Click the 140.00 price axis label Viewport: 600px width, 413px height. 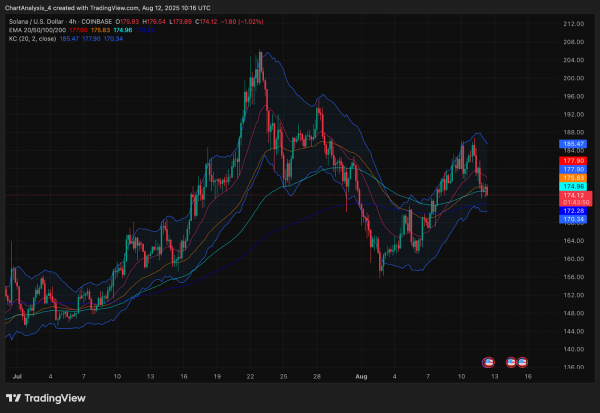click(574, 349)
